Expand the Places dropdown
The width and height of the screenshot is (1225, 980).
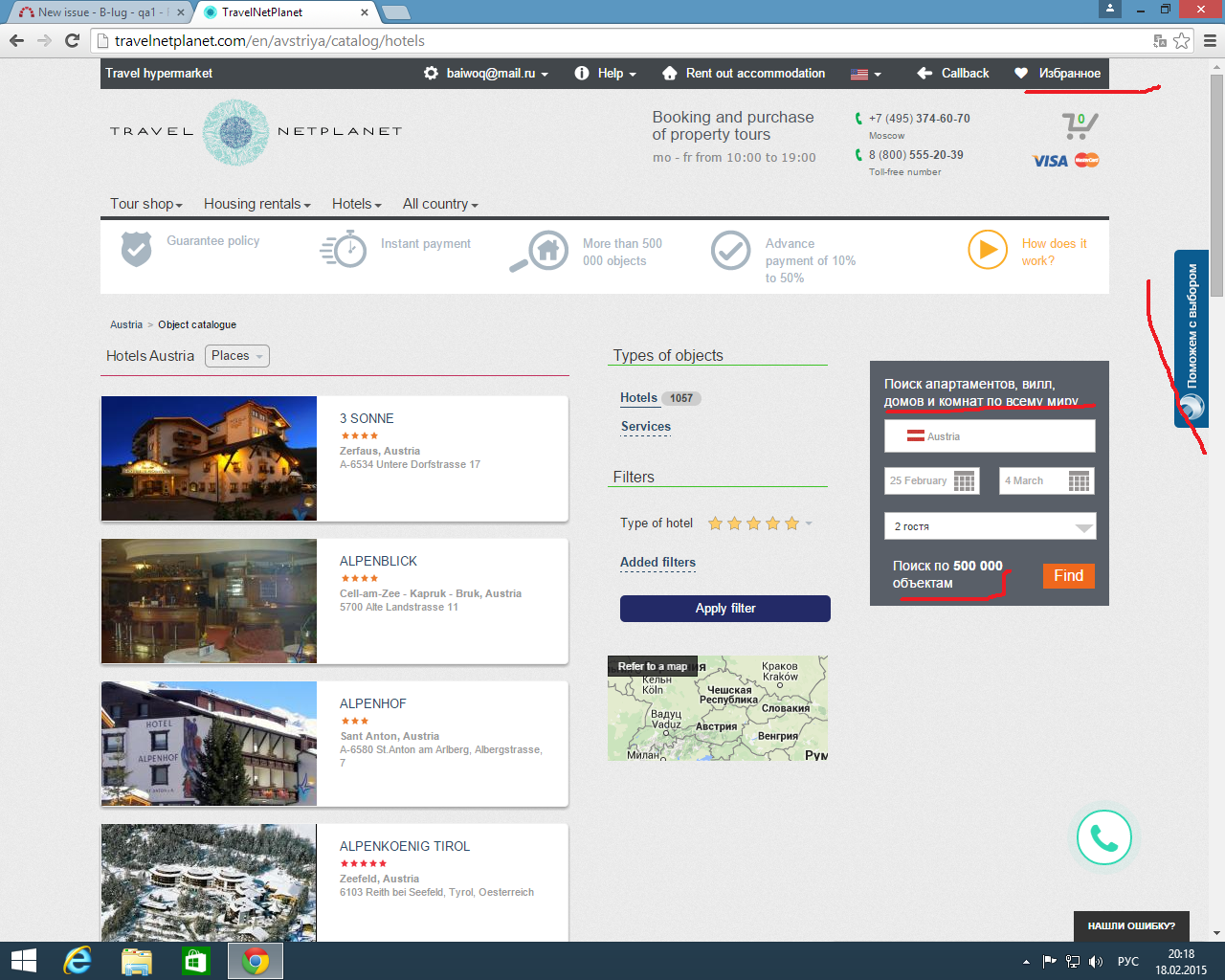click(237, 356)
